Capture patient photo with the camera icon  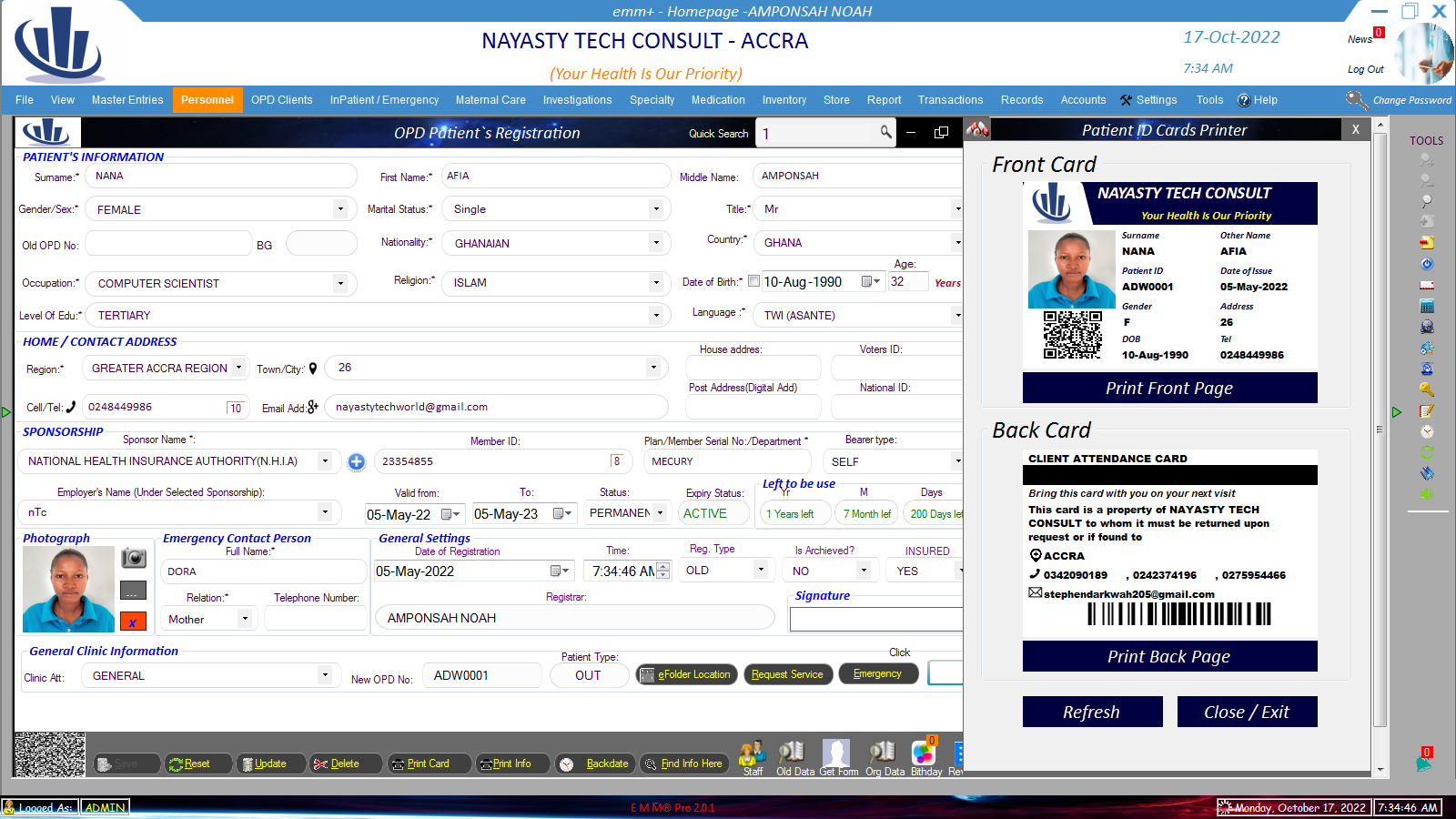[134, 558]
